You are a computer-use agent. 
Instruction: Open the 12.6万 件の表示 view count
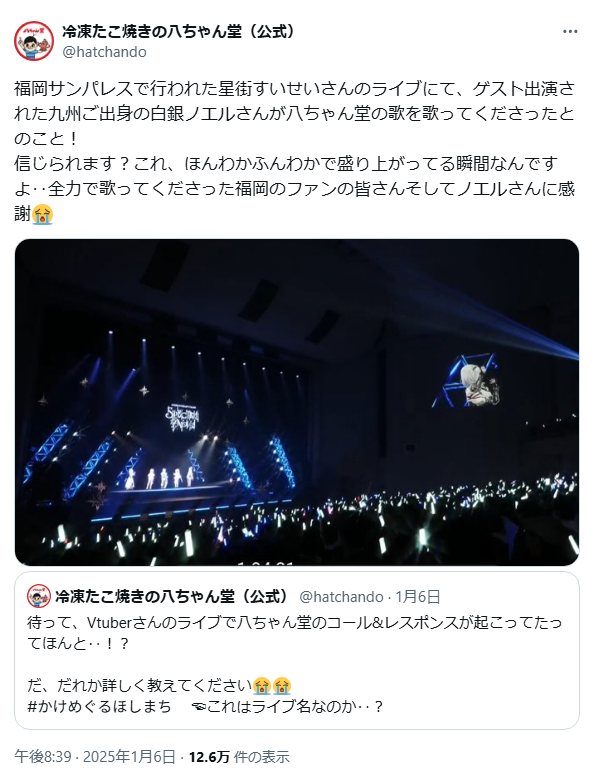point(239,757)
